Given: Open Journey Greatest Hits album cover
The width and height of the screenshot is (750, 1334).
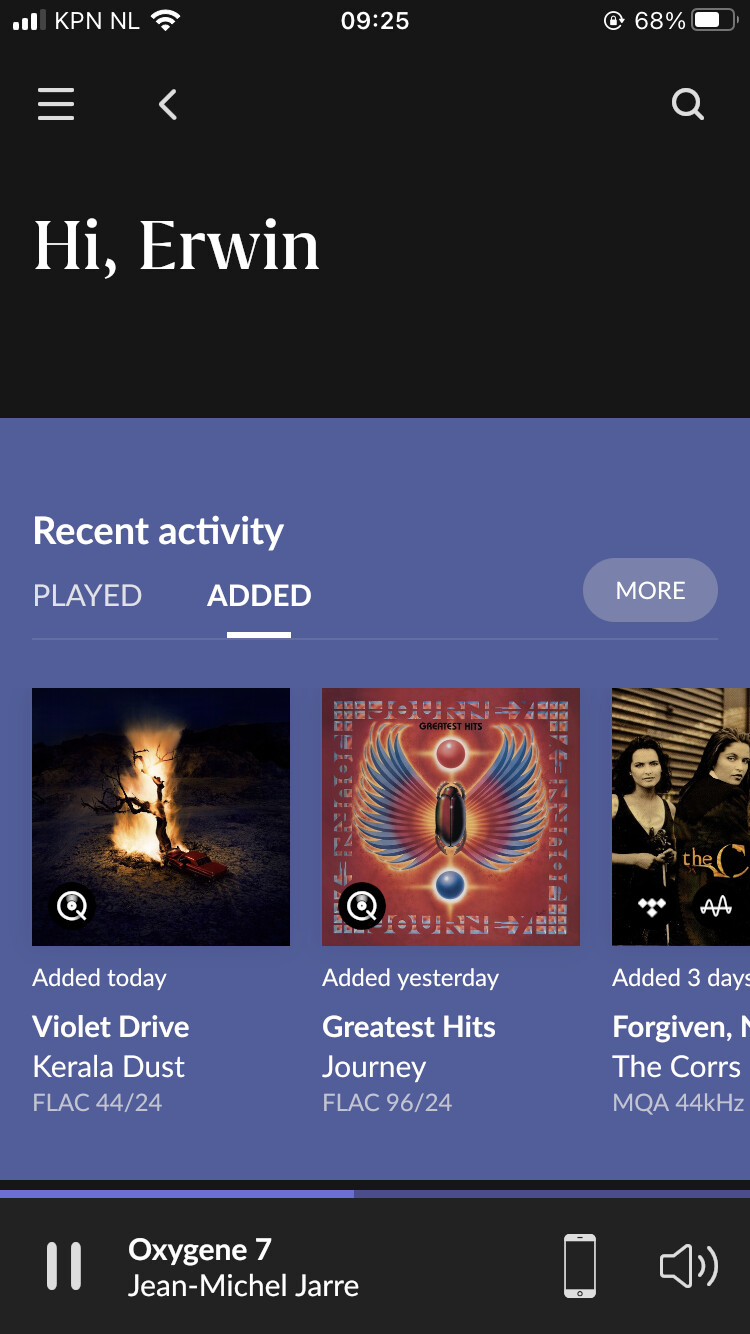Looking at the screenshot, I should (451, 800).
